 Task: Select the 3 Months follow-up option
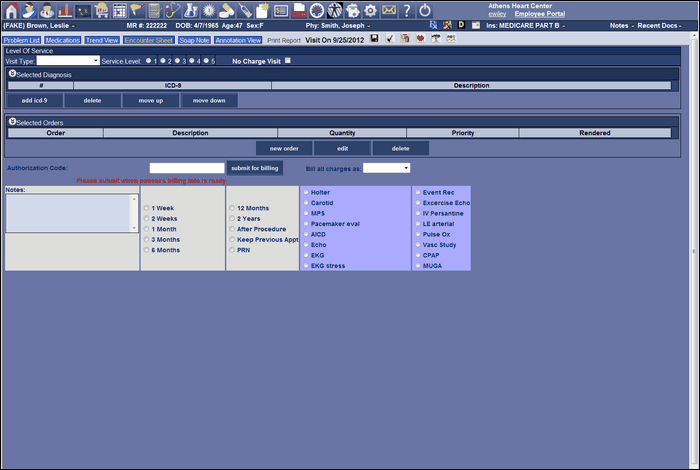(147, 240)
